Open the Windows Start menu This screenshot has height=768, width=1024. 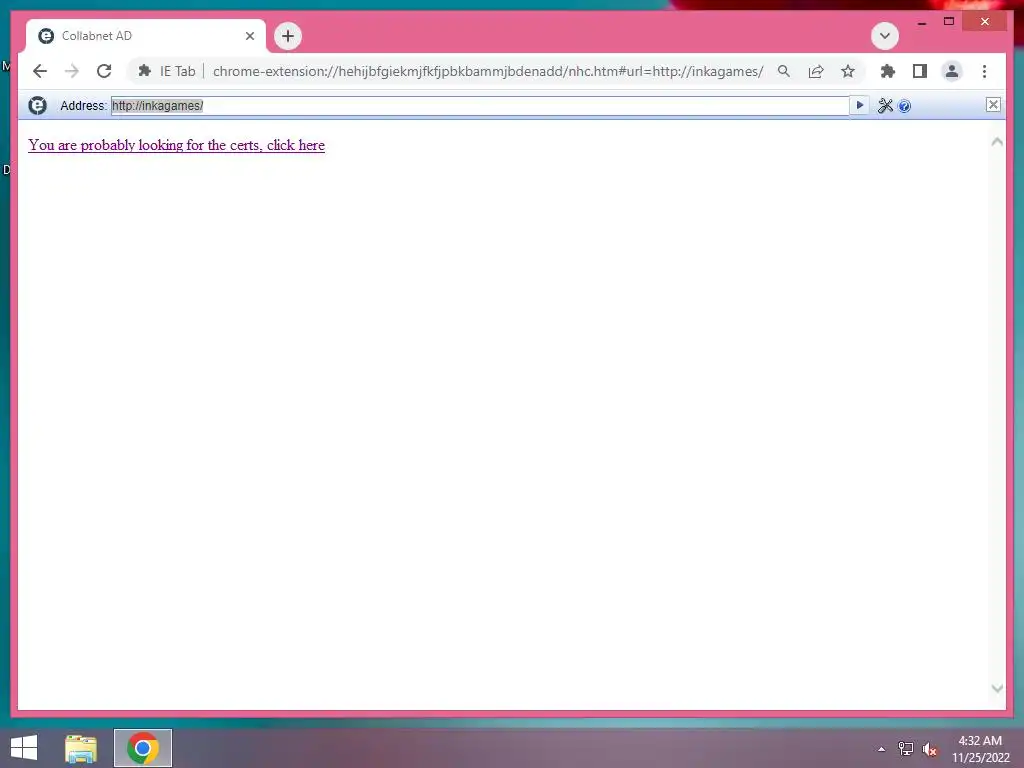pyautogui.click(x=24, y=748)
